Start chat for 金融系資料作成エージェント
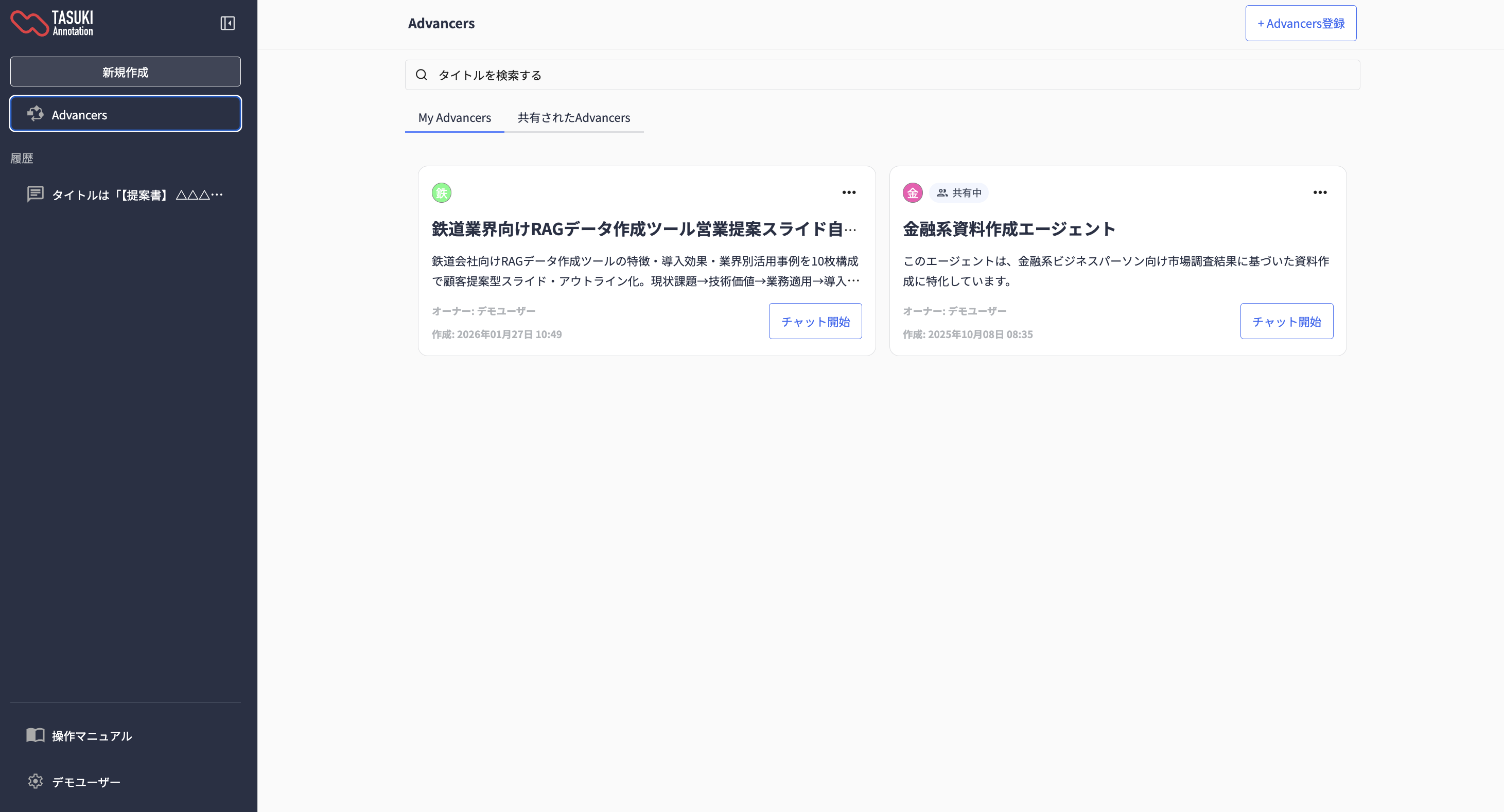1504x812 pixels. coord(1286,321)
